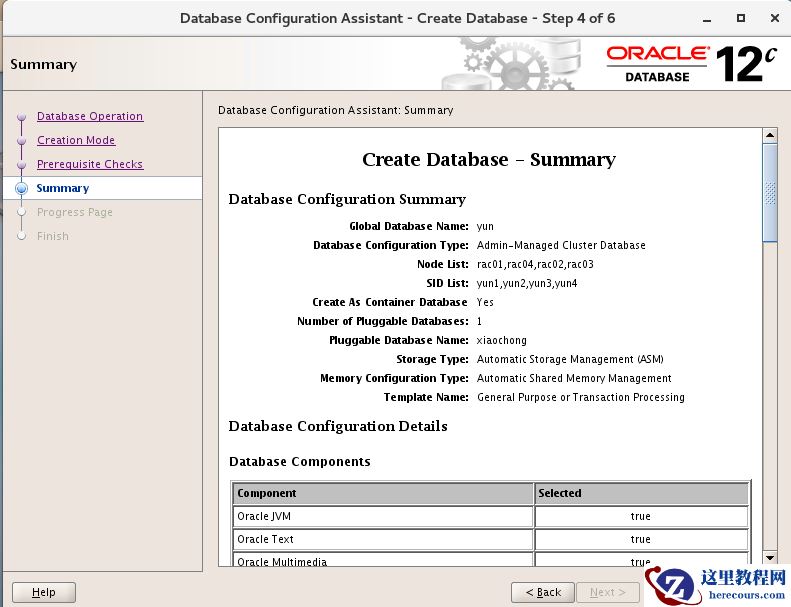Image resolution: width=791 pixels, height=607 pixels.
Task: Click the Prerequisite Checks step bullet
Action: (21, 164)
